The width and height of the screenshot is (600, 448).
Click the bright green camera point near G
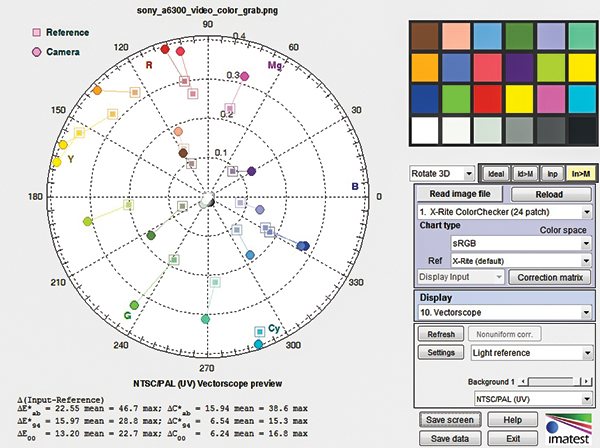tap(134, 305)
